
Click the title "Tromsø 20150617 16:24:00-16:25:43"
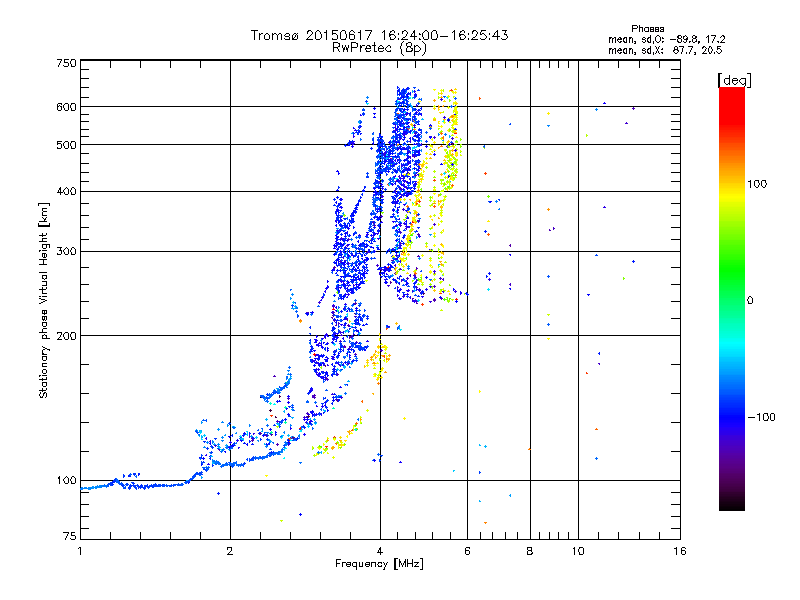coord(379,35)
